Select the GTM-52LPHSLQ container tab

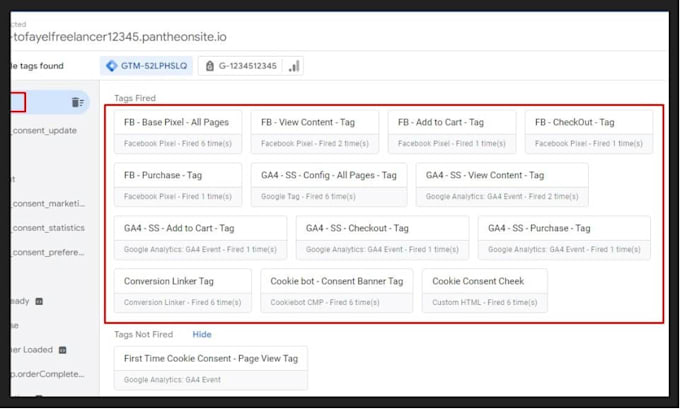[146, 66]
